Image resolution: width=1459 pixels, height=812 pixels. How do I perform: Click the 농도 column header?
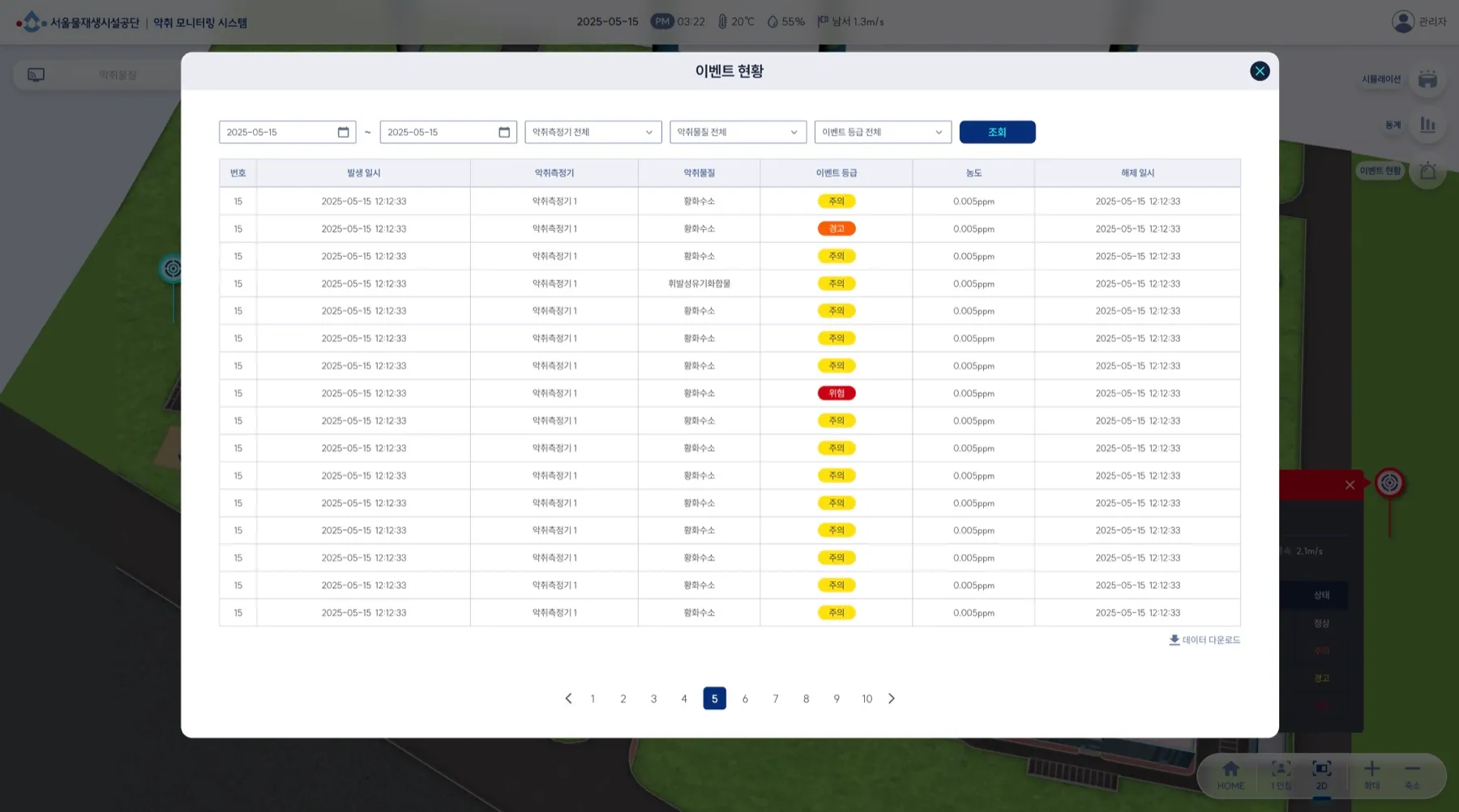point(973,173)
